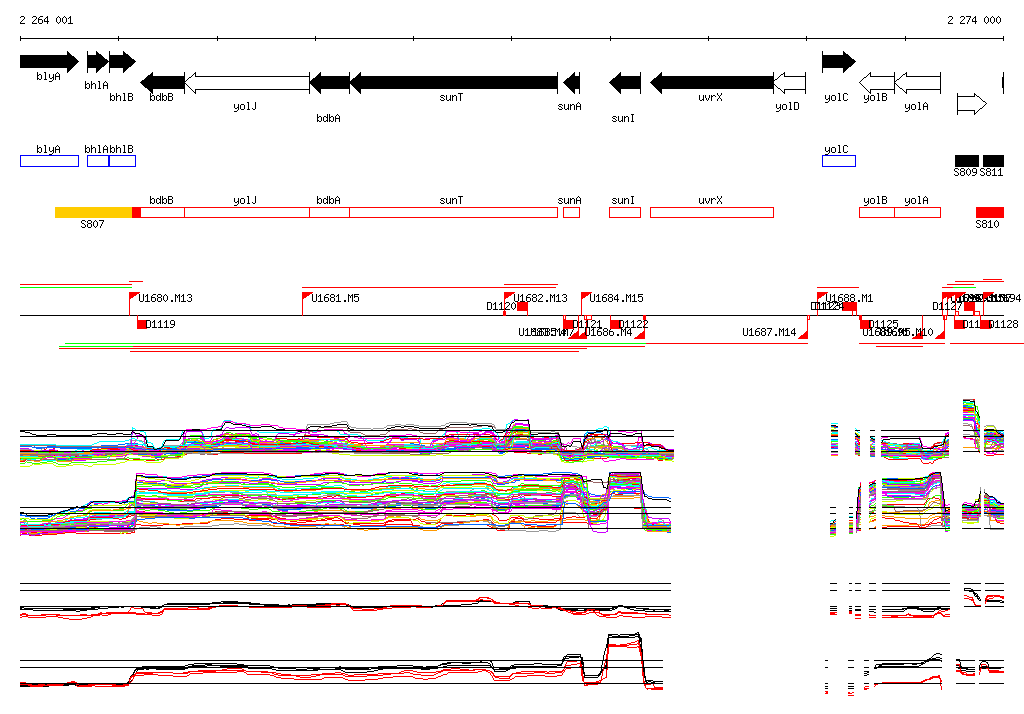Select the D1120 red square marker
1024x714 pixels.
pos(522,306)
